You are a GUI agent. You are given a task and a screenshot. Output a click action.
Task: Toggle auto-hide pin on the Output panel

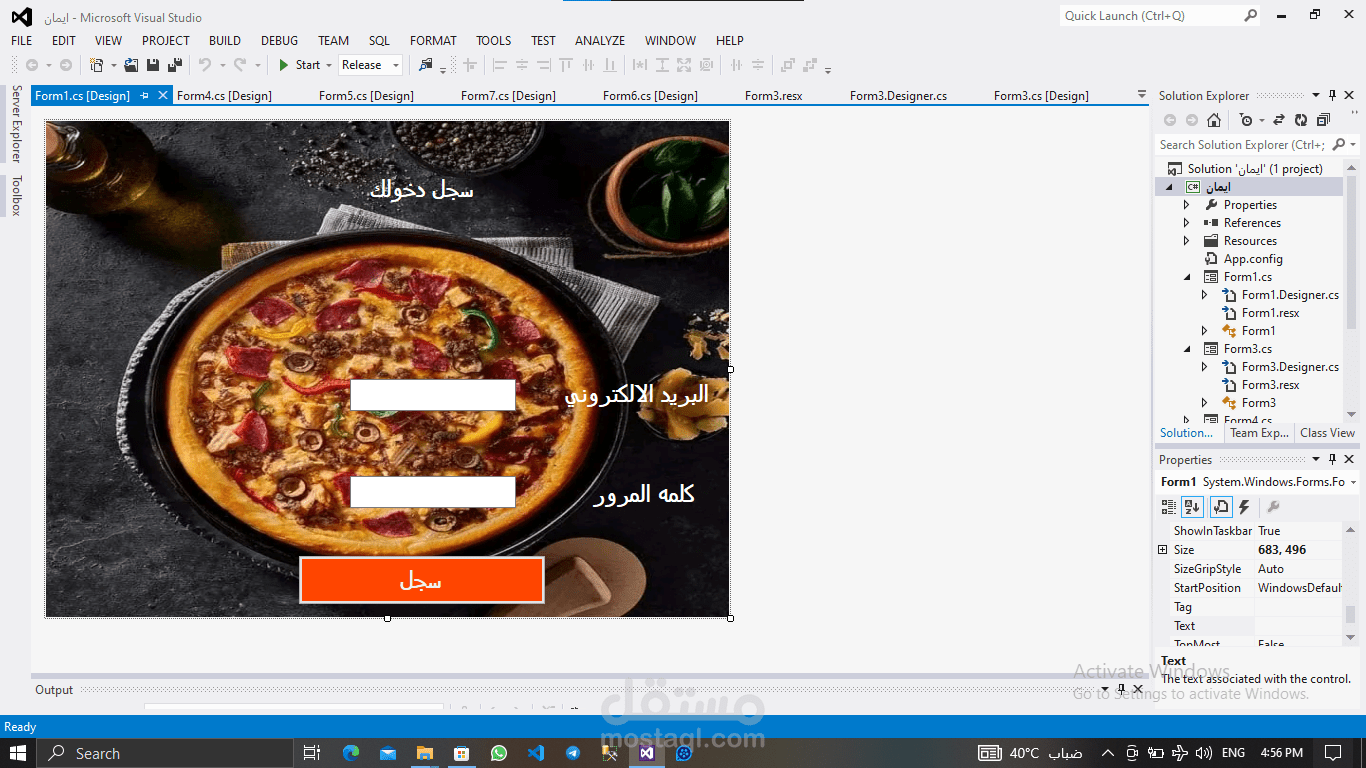point(1121,689)
